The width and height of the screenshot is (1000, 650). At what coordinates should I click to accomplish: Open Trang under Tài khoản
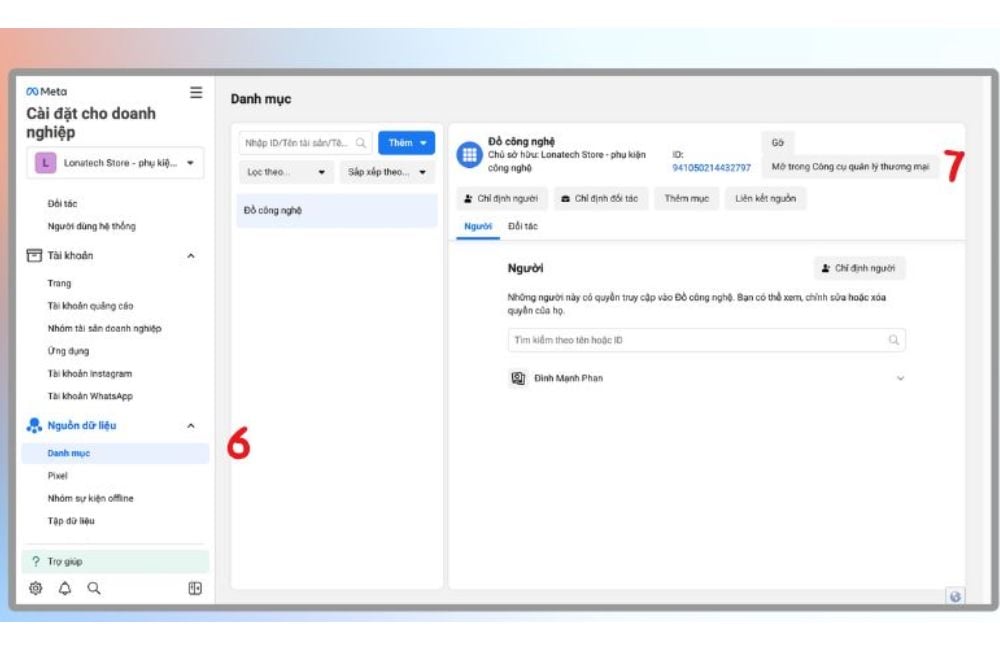pyautogui.click(x=59, y=283)
